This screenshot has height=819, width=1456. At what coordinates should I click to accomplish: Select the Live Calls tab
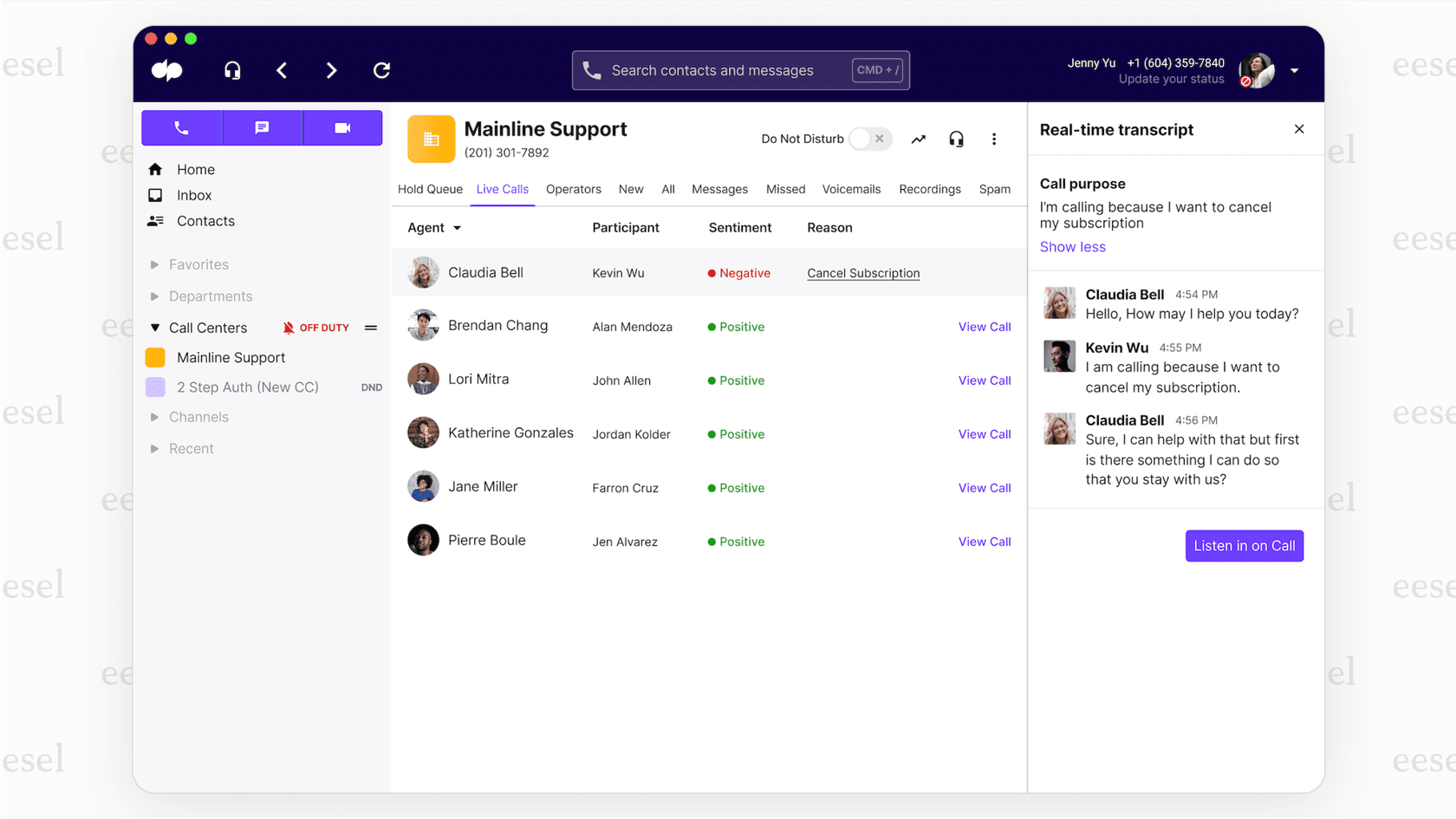tap(503, 189)
